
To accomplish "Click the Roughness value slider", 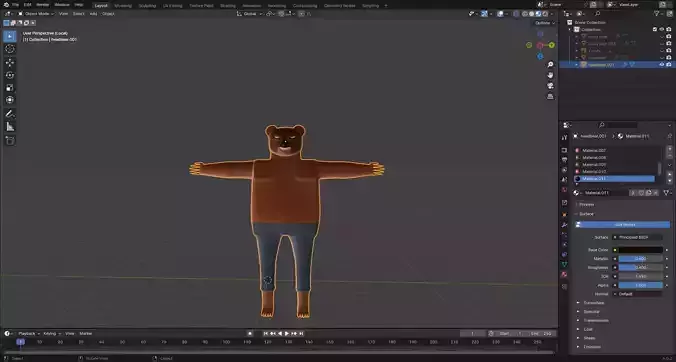I will coord(640,268).
